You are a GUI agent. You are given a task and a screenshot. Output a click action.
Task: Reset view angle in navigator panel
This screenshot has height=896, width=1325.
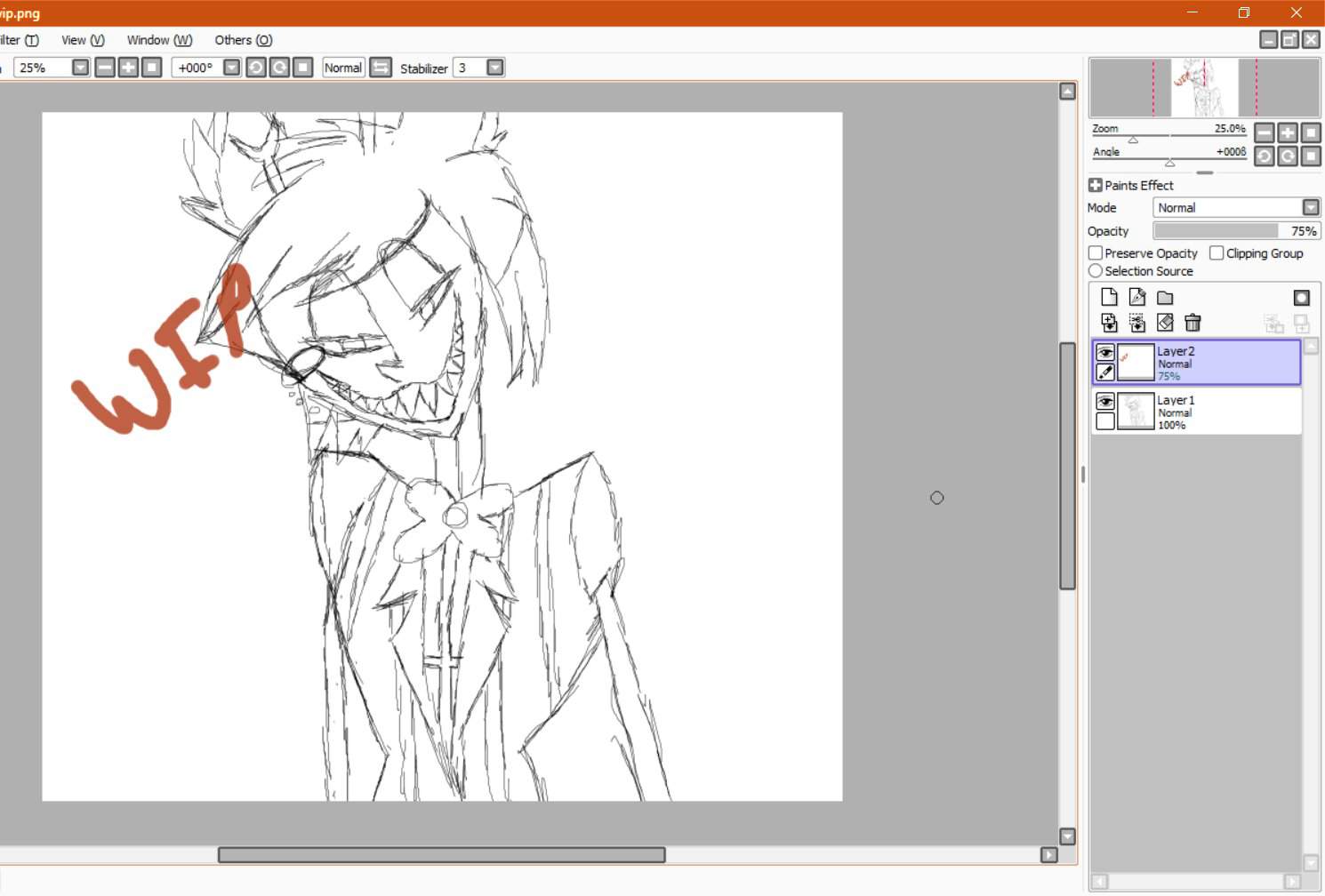pos(1310,156)
